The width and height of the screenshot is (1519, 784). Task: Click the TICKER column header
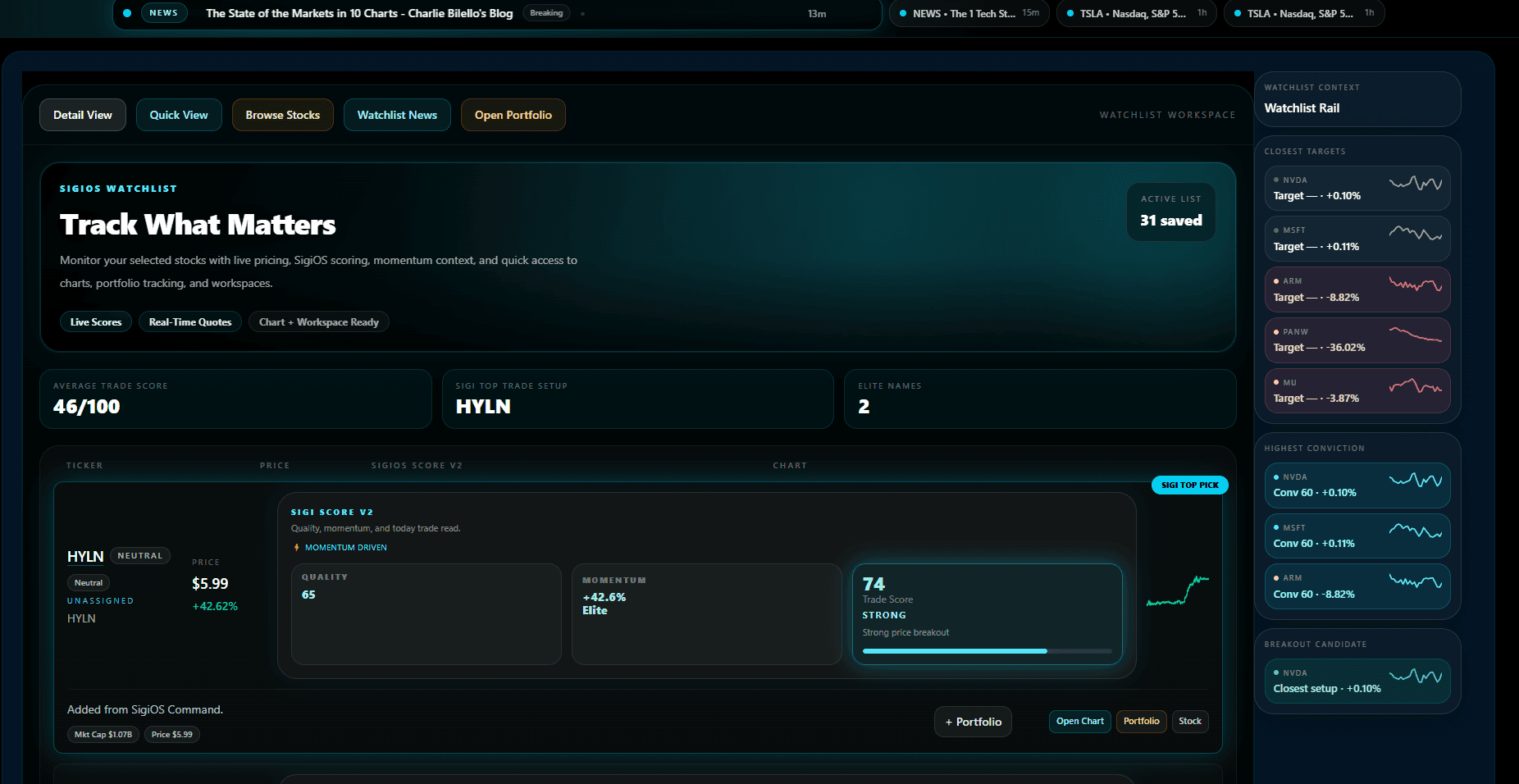pos(84,466)
